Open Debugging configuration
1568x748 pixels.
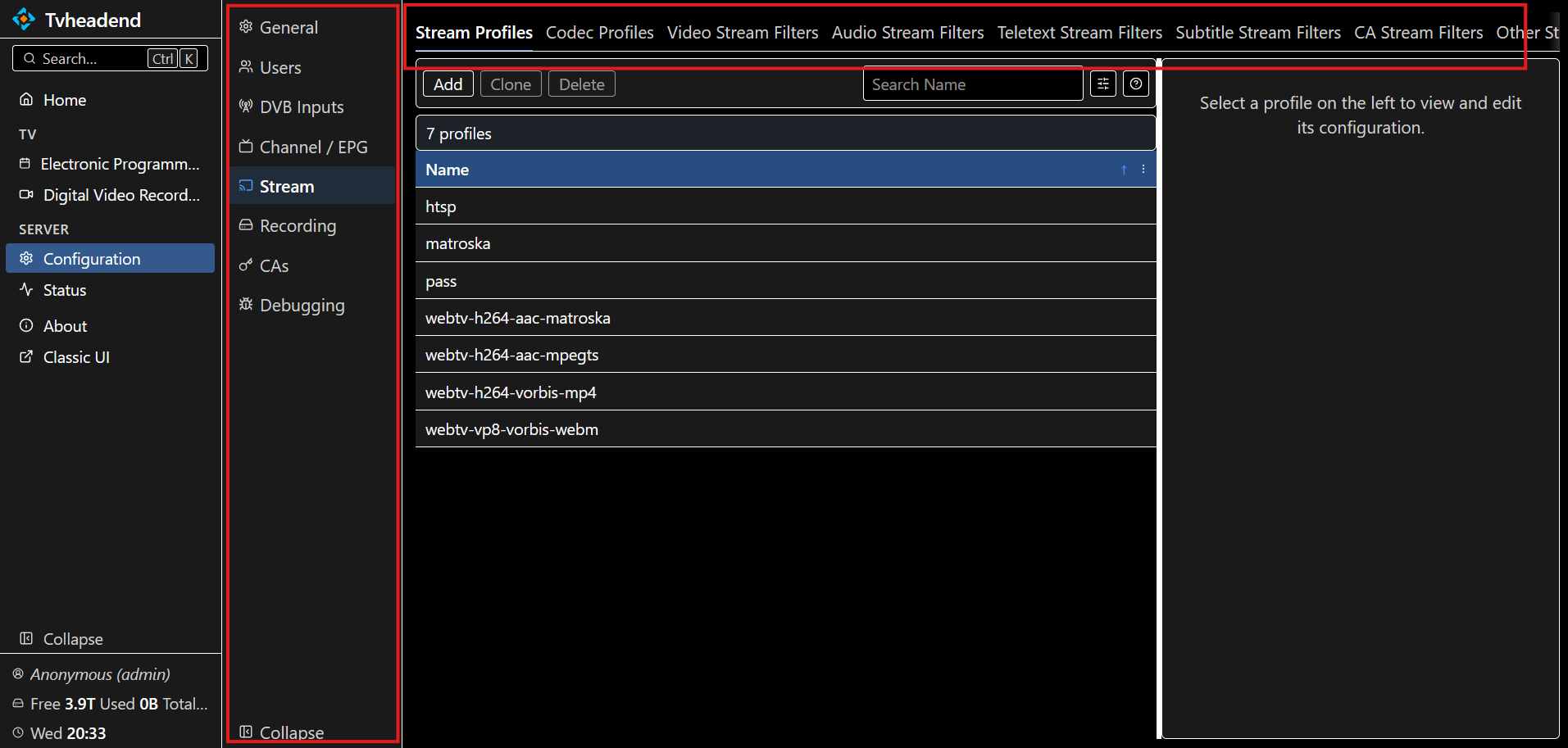312,306
